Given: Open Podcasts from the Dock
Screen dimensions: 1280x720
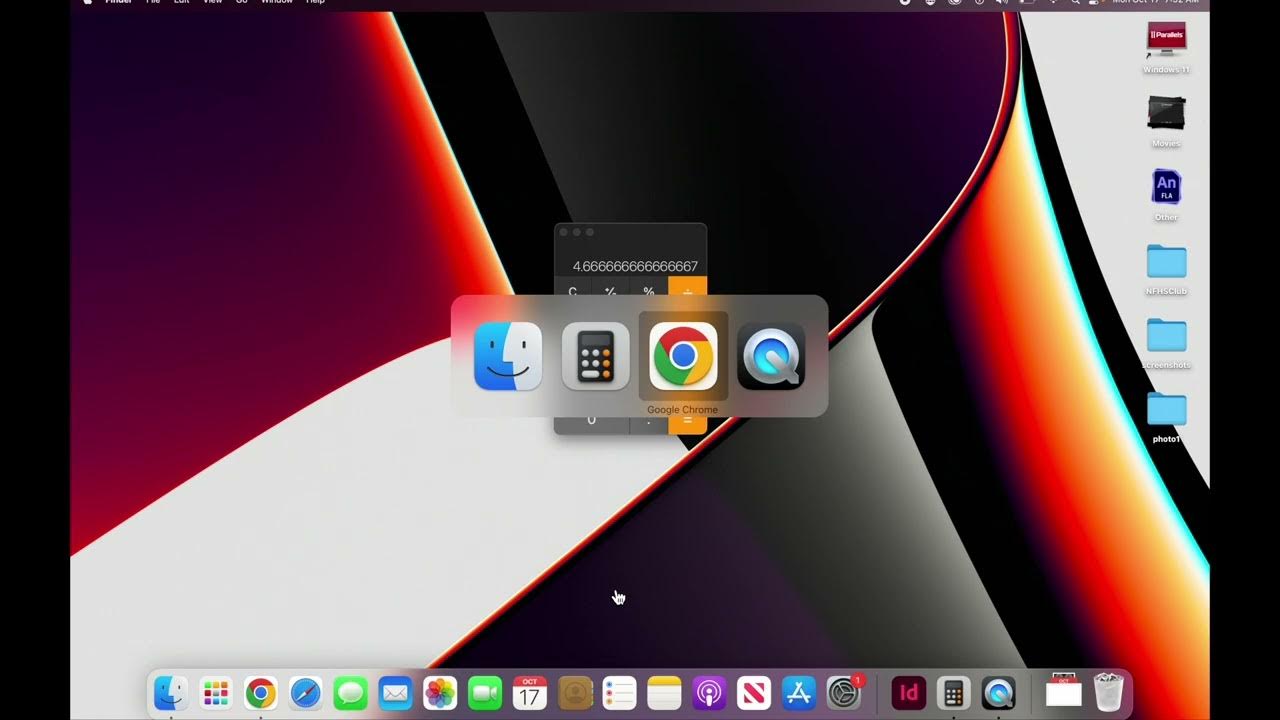Looking at the screenshot, I should [709, 692].
